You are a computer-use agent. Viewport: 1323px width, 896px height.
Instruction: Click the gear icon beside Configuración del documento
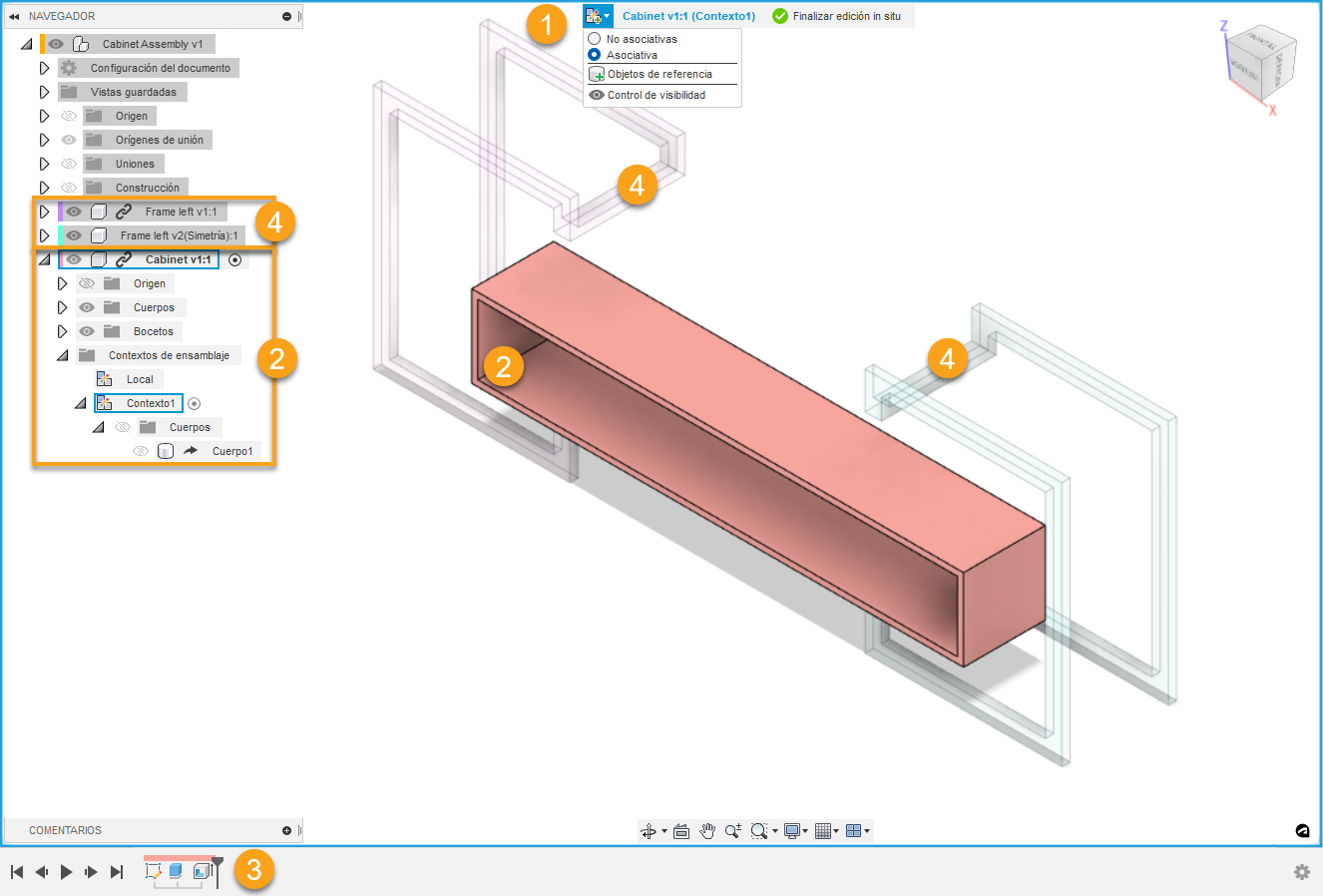[69, 68]
